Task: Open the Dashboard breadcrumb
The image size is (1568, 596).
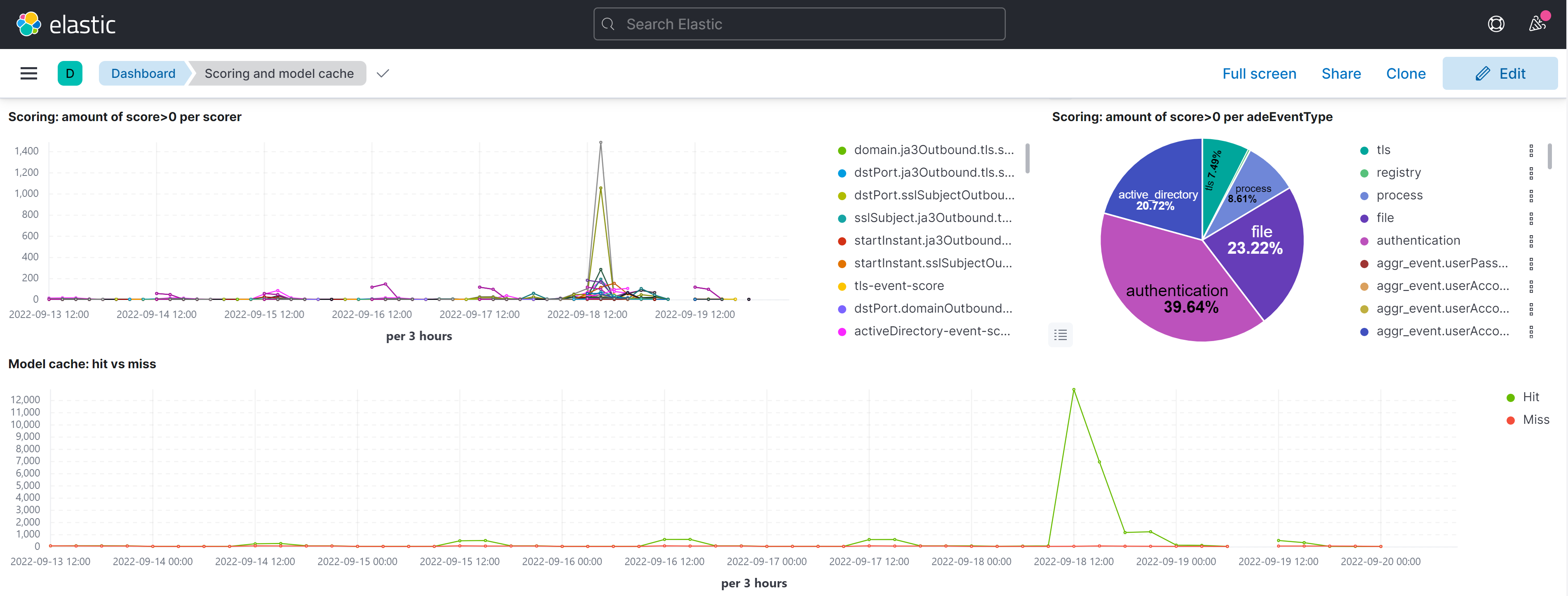Action: pyautogui.click(x=143, y=73)
